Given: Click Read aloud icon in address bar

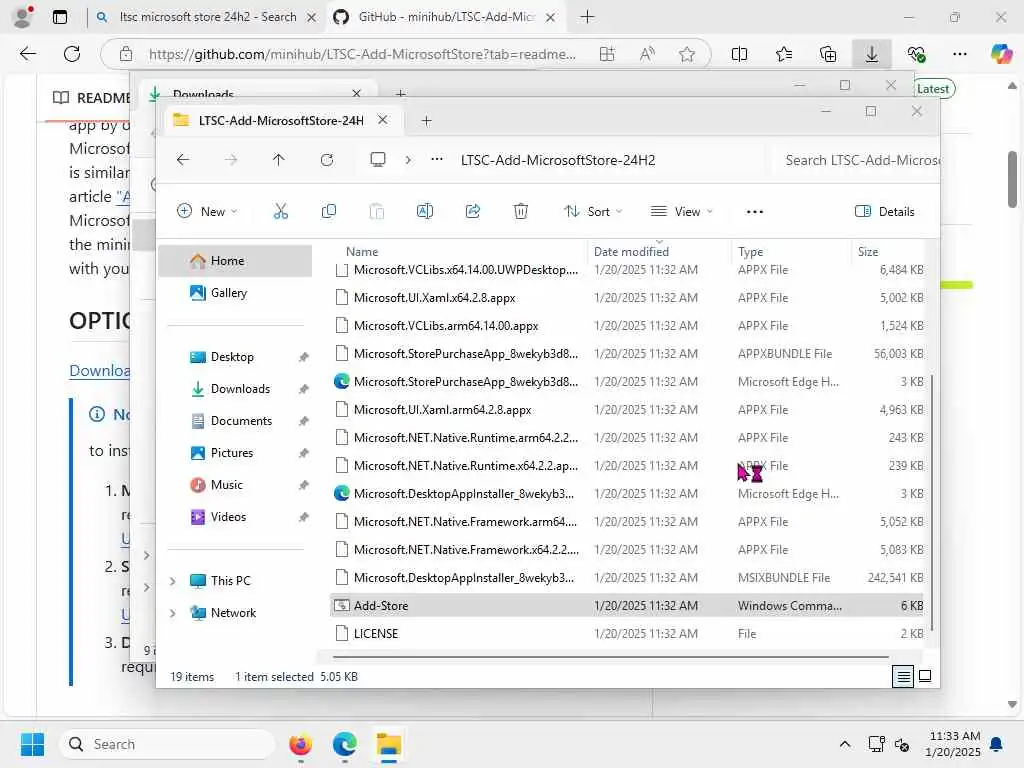Looking at the screenshot, I should 647,54.
